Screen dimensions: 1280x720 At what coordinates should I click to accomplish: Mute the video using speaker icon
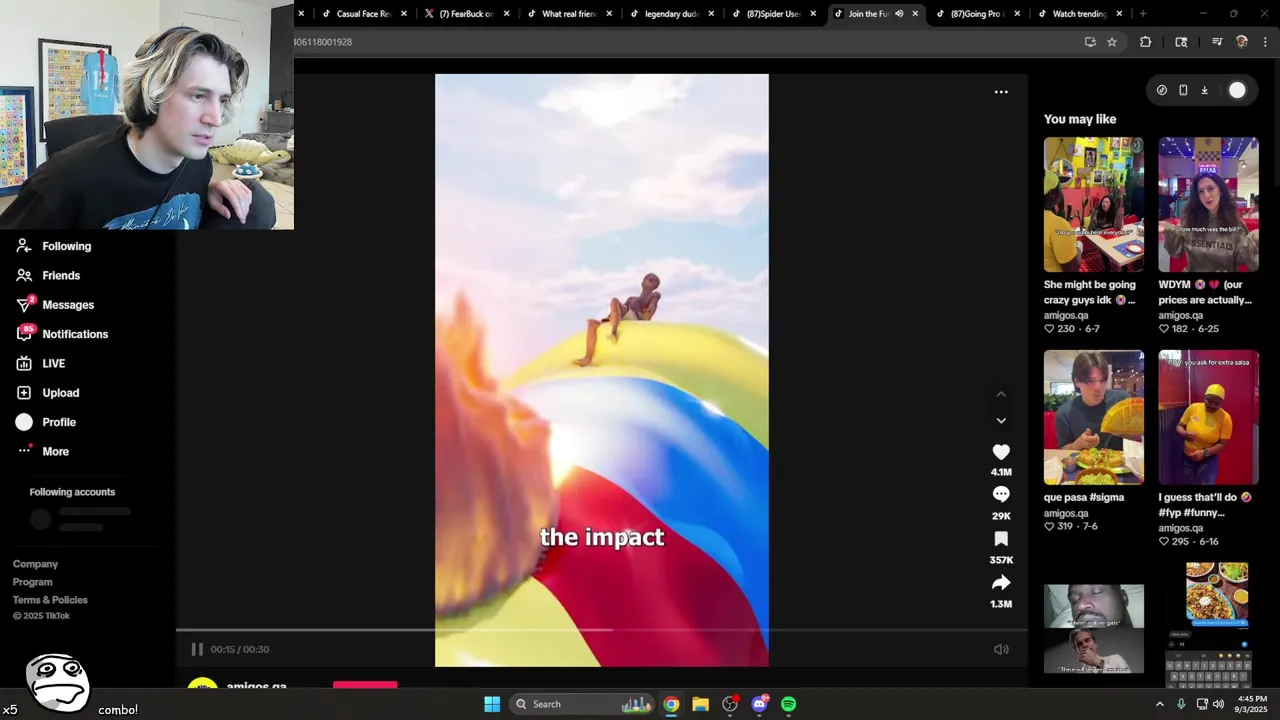click(1001, 649)
